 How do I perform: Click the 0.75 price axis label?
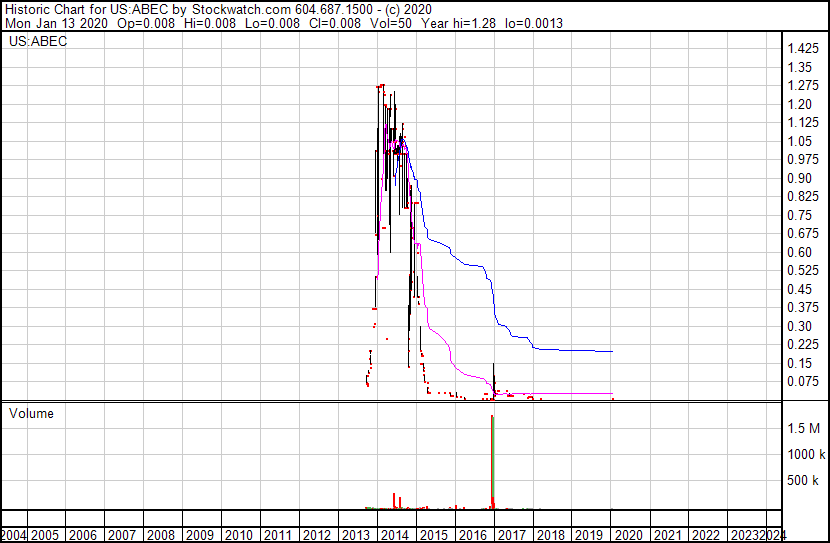(x=800, y=215)
